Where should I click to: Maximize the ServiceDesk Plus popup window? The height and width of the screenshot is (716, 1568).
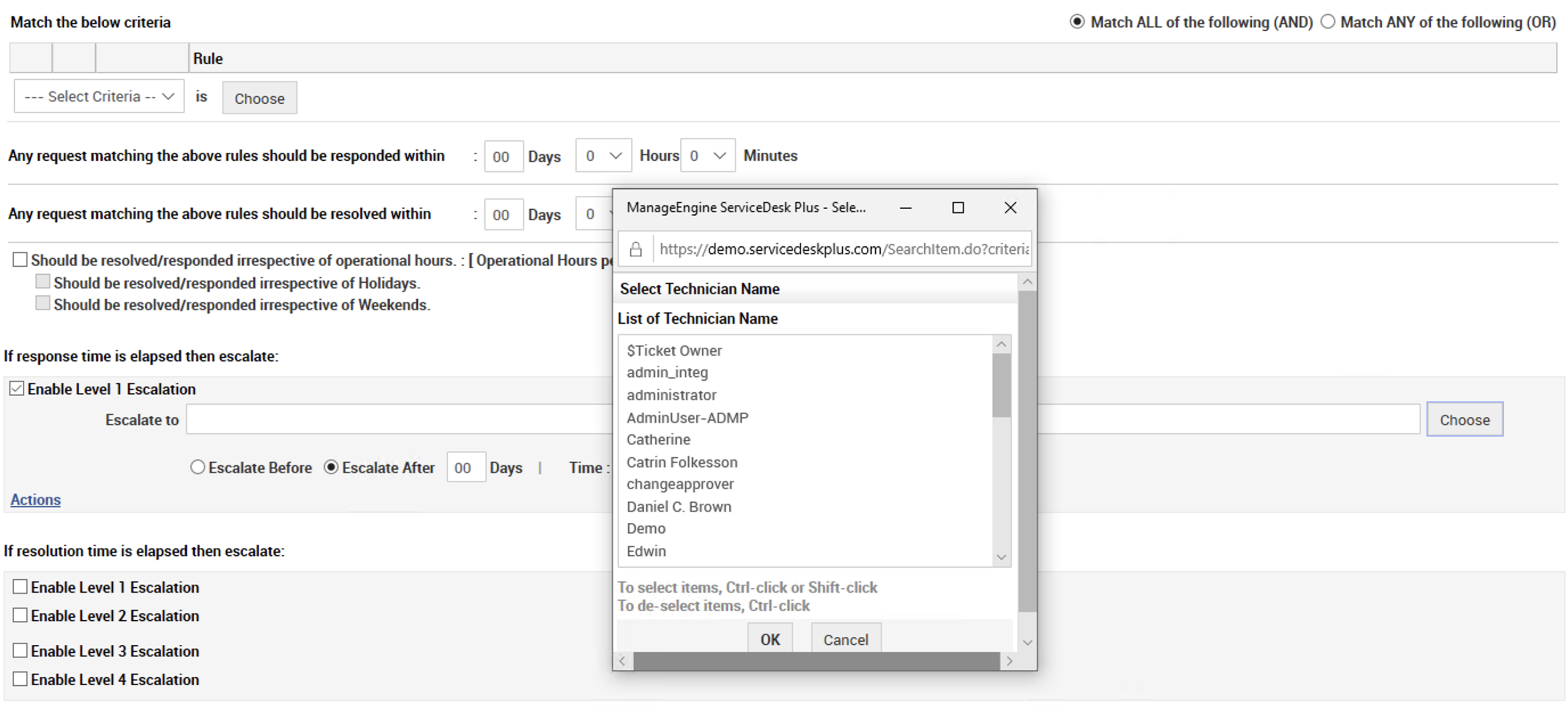point(957,208)
